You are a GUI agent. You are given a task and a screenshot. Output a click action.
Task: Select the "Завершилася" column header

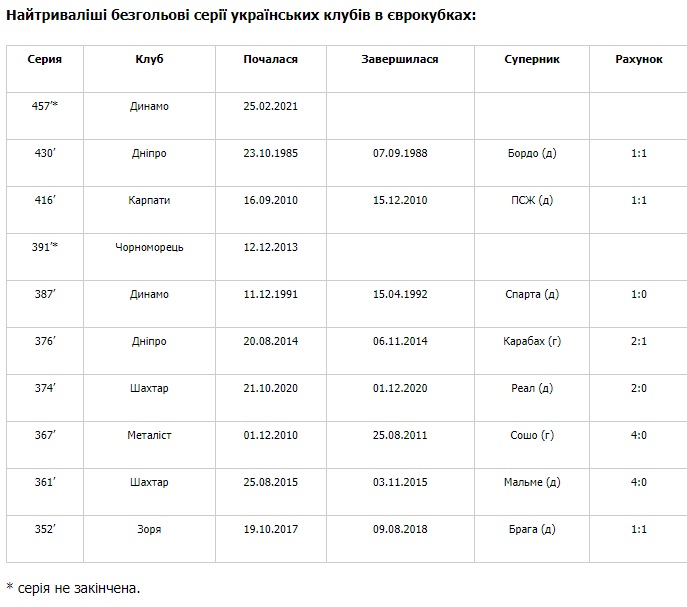[400, 59]
